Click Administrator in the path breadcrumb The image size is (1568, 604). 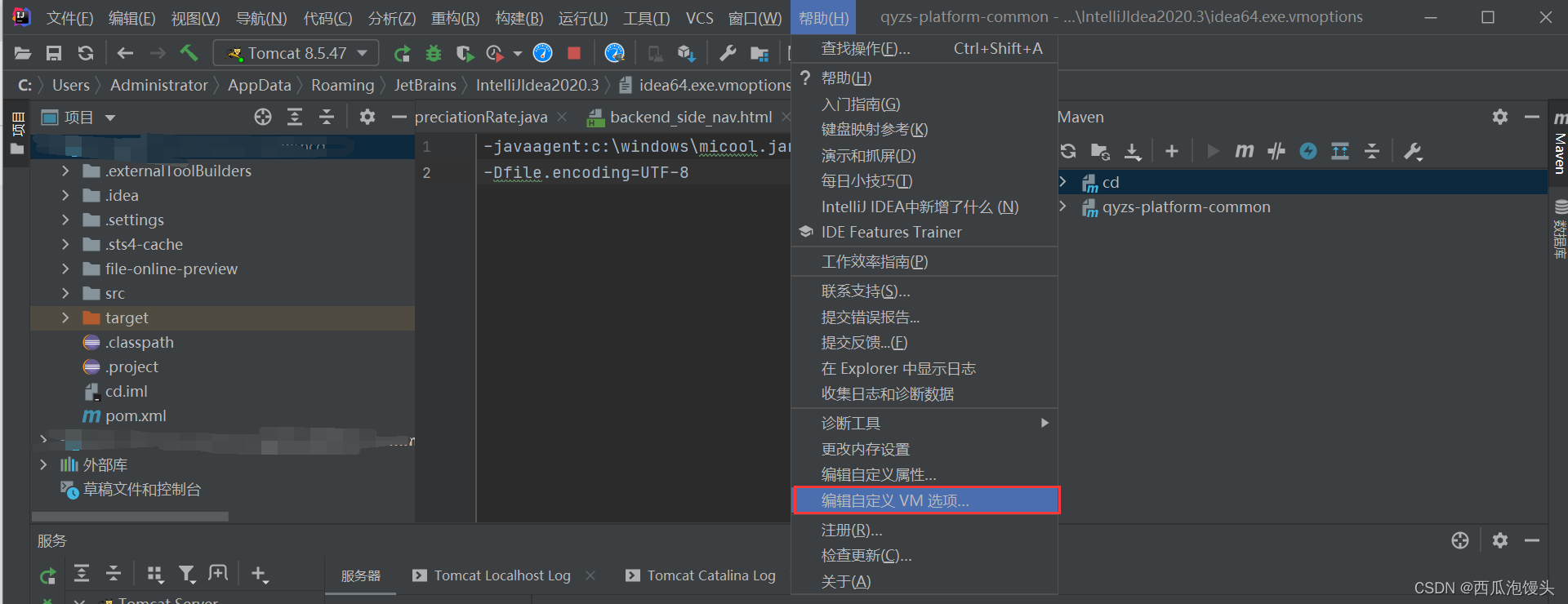159,85
